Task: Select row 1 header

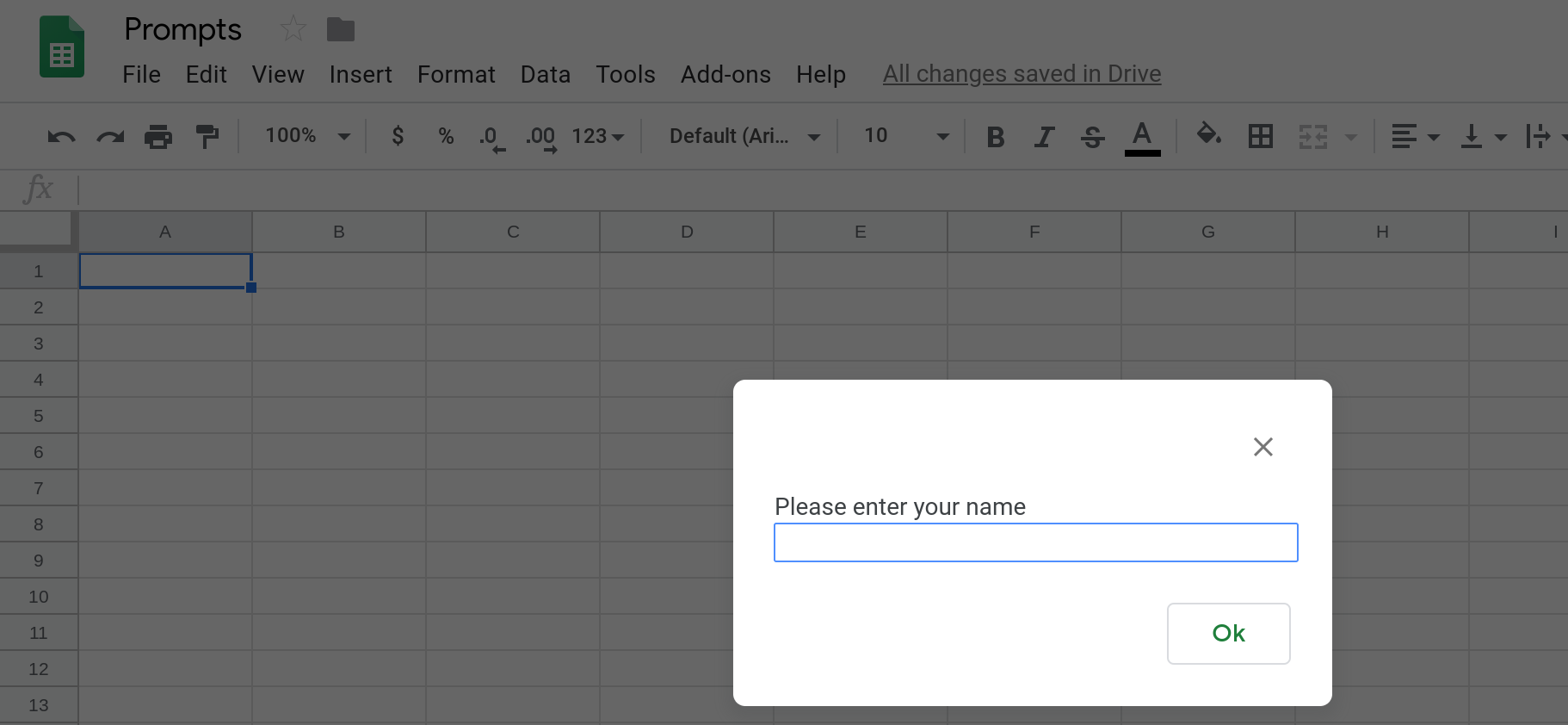Action: (x=39, y=271)
